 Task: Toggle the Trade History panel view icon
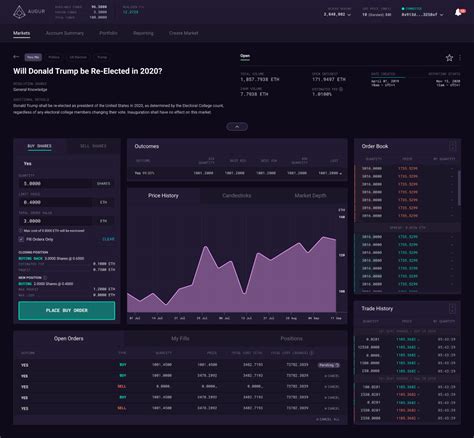[x=452, y=309]
